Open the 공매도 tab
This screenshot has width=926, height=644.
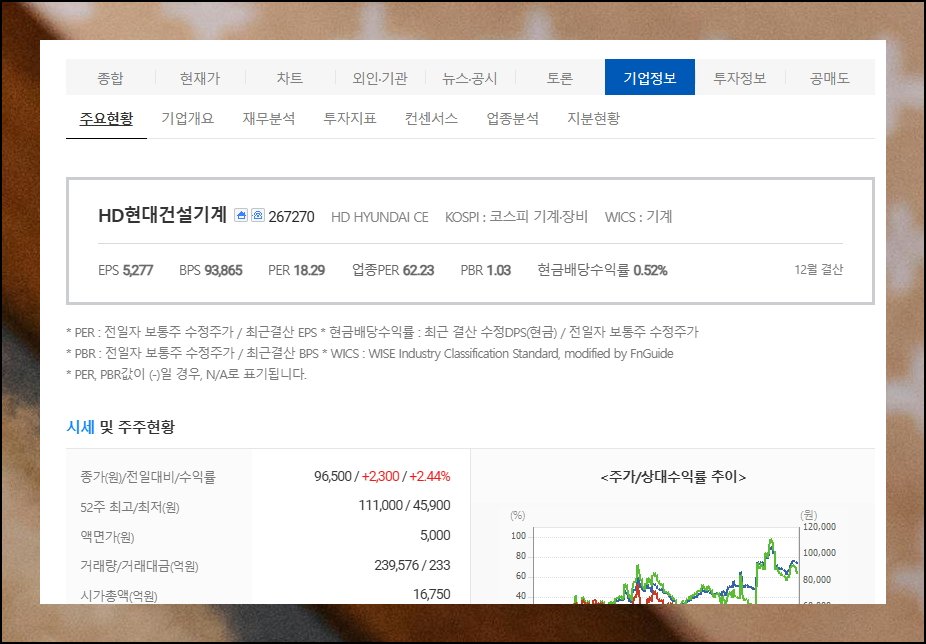[830, 77]
